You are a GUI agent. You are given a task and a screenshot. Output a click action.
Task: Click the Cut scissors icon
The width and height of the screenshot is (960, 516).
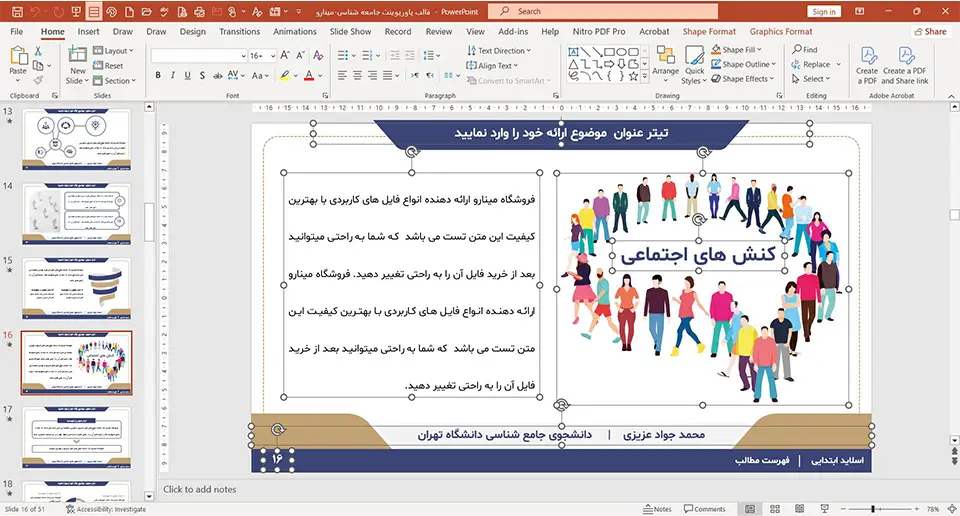[38, 51]
